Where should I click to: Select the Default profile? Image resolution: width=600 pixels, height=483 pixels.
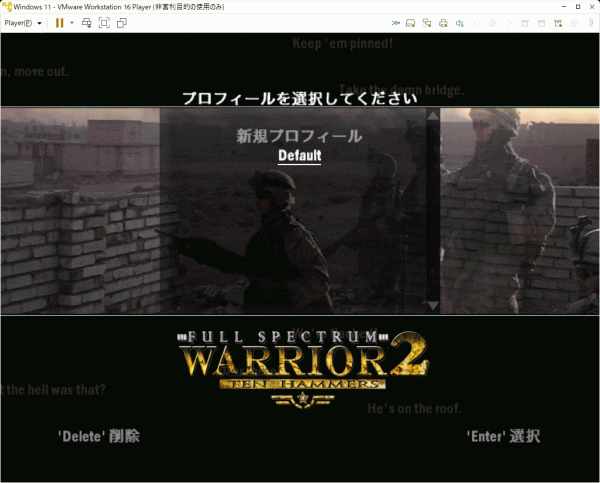click(300, 156)
